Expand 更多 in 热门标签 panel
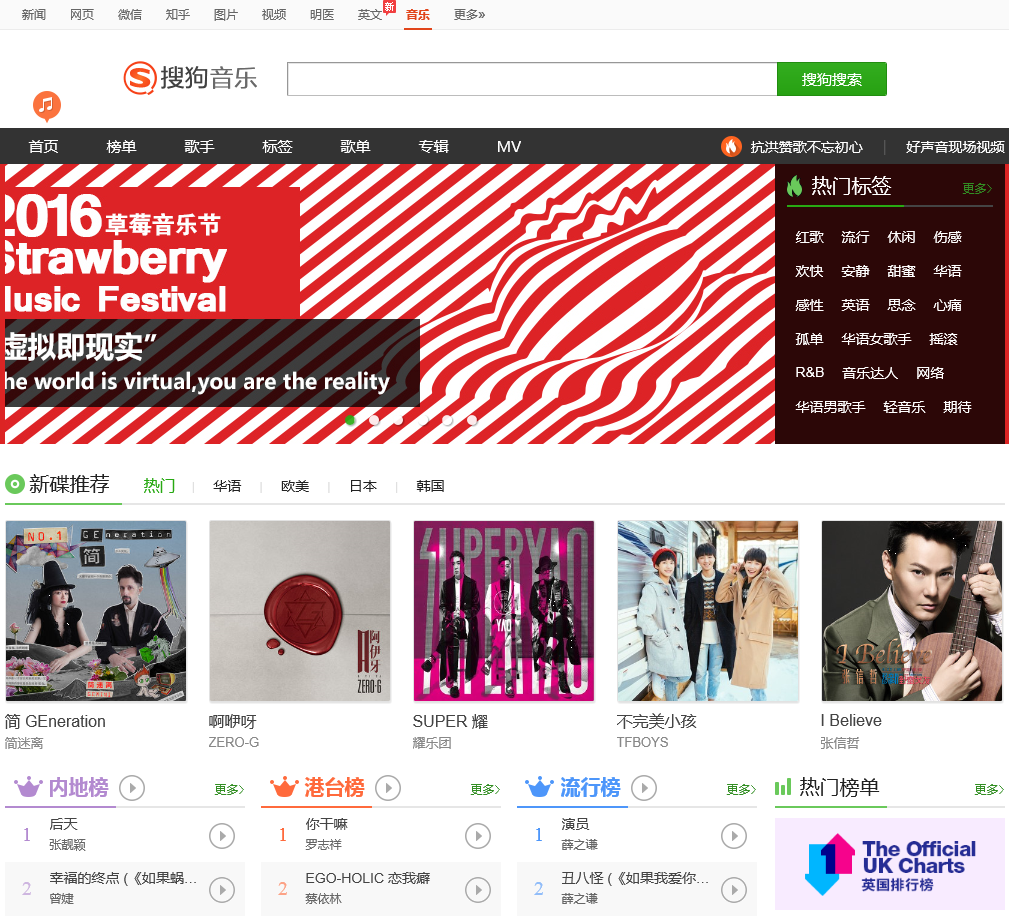The height and width of the screenshot is (917, 1009). [x=977, y=189]
